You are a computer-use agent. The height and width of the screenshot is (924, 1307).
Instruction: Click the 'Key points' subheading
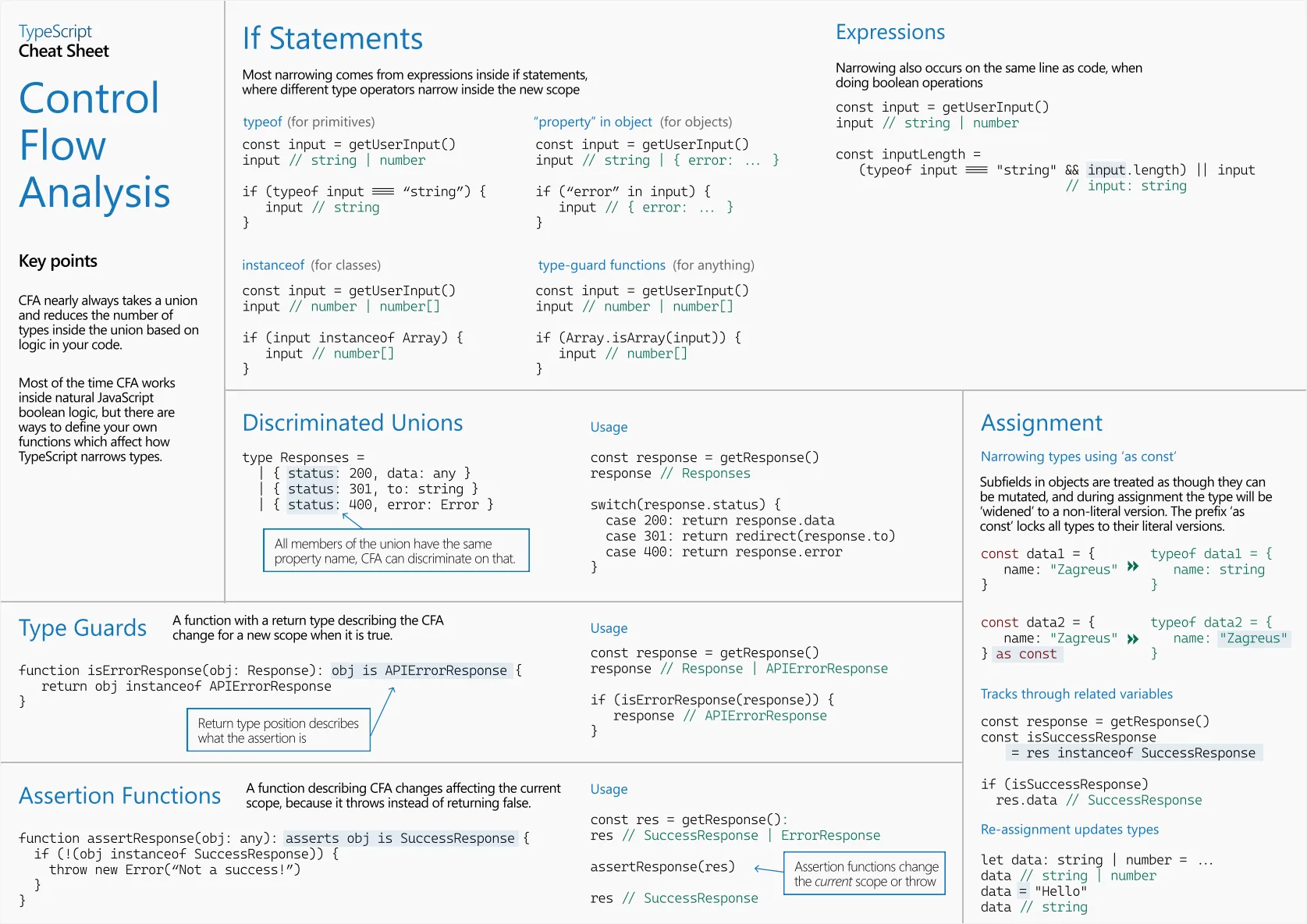click(58, 261)
